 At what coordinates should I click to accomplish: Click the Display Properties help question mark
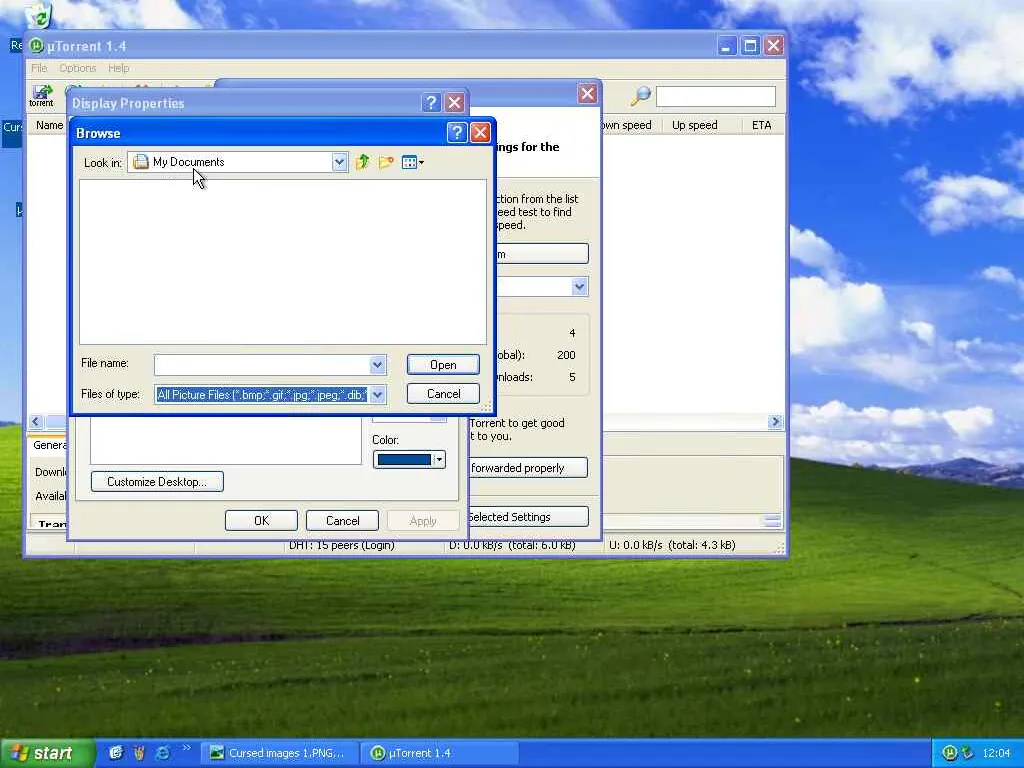[430, 103]
